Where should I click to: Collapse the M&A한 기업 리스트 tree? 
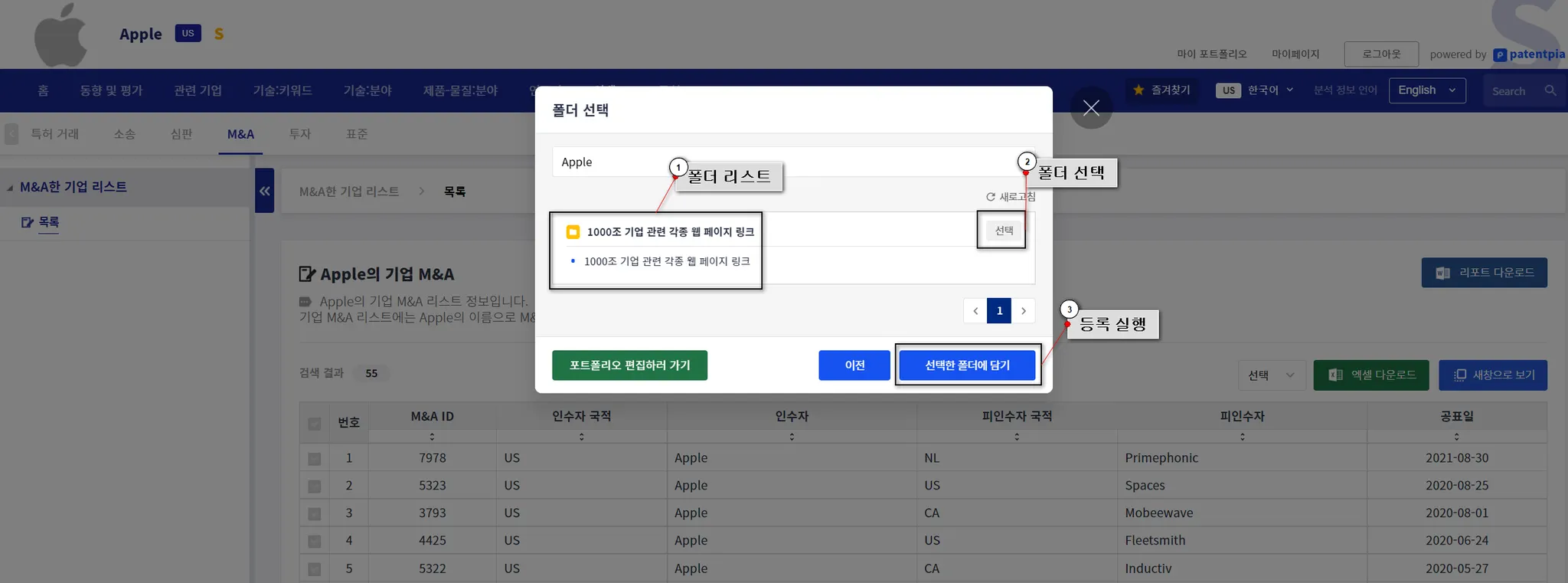tap(10, 188)
